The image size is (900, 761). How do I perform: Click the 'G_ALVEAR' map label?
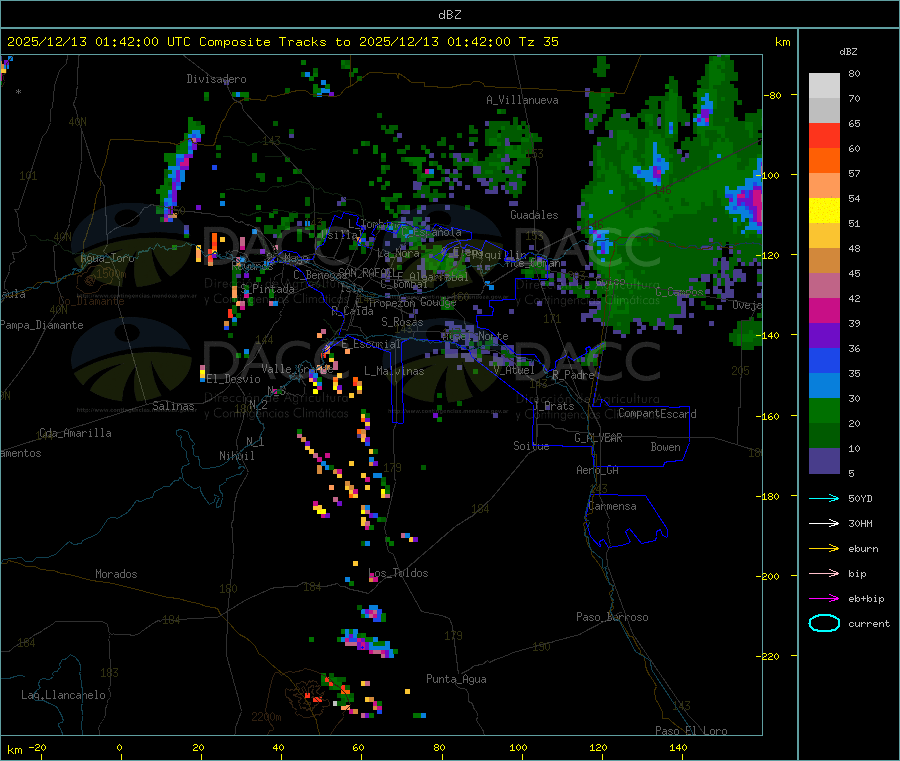click(598, 438)
